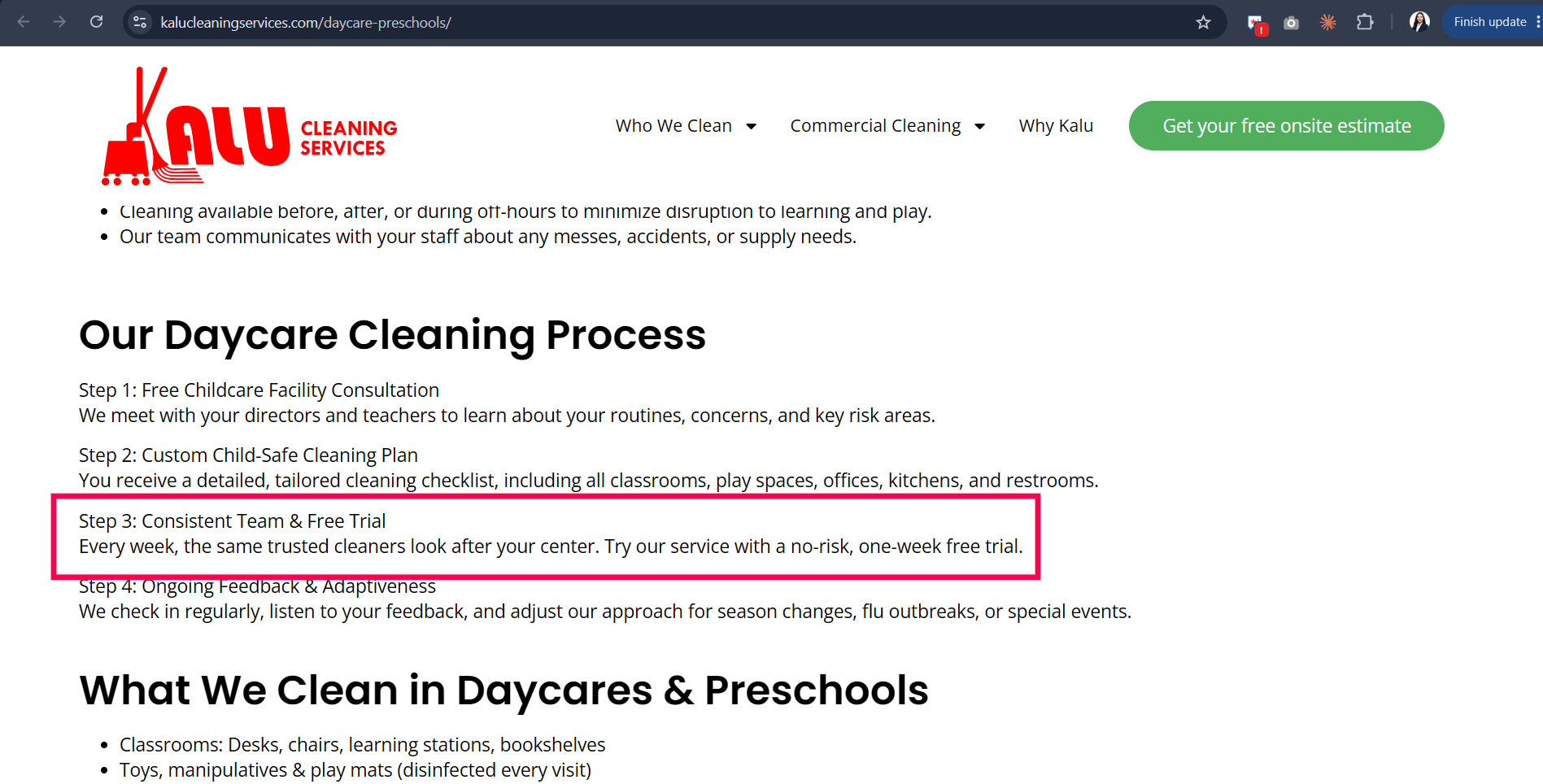Image resolution: width=1543 pixels, height=784 pixels.
Task: Expand the Commercial Cleaning dropdown arrow
Action: (979, 126)
